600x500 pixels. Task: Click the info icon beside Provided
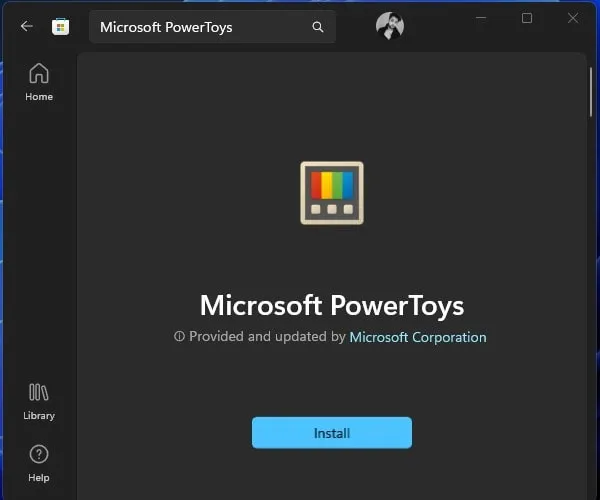179,336
